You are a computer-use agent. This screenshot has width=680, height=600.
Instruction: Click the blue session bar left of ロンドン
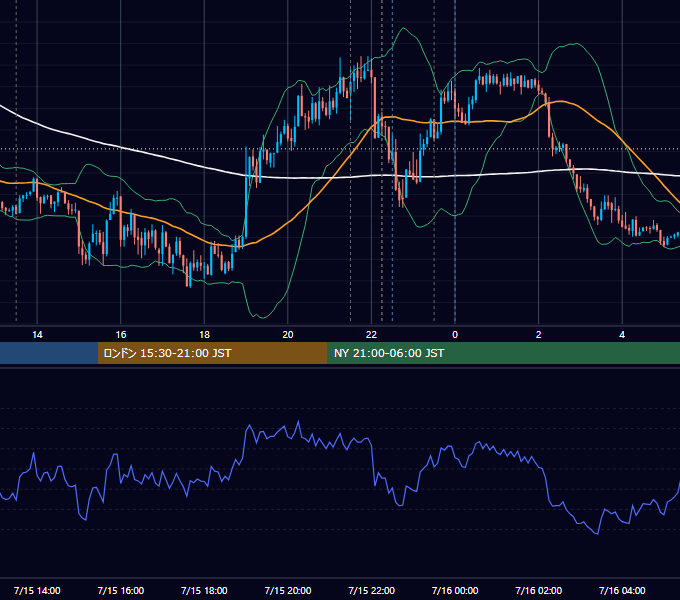[x=49, y=353]
